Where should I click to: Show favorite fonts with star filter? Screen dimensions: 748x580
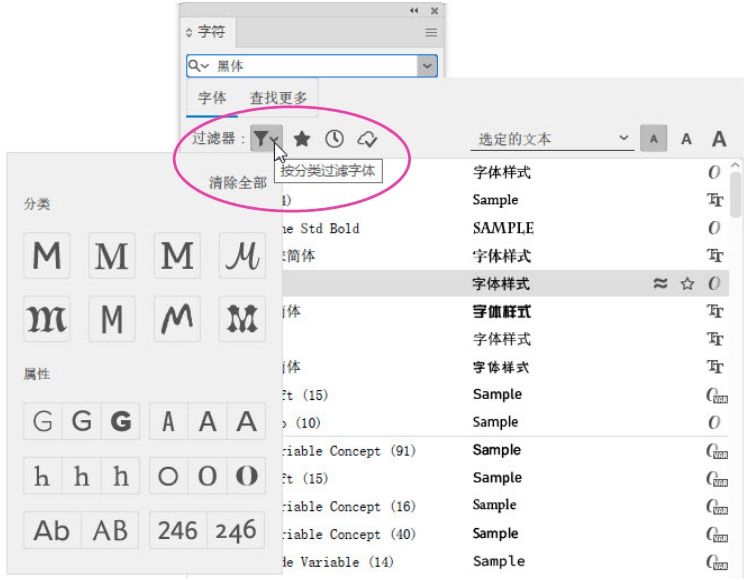coord(301,139)
